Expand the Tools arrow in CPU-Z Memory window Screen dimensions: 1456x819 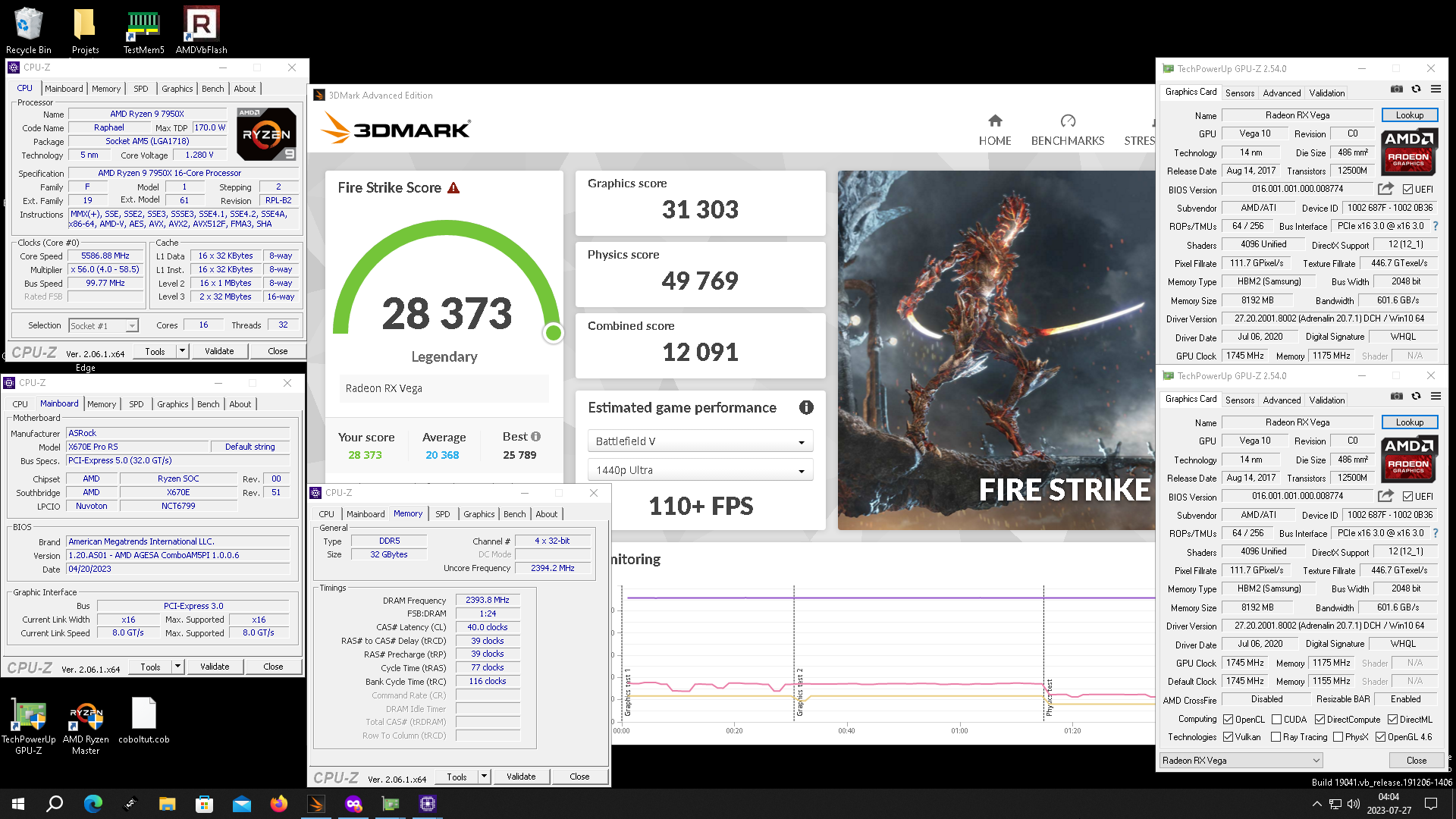(484, 777)
